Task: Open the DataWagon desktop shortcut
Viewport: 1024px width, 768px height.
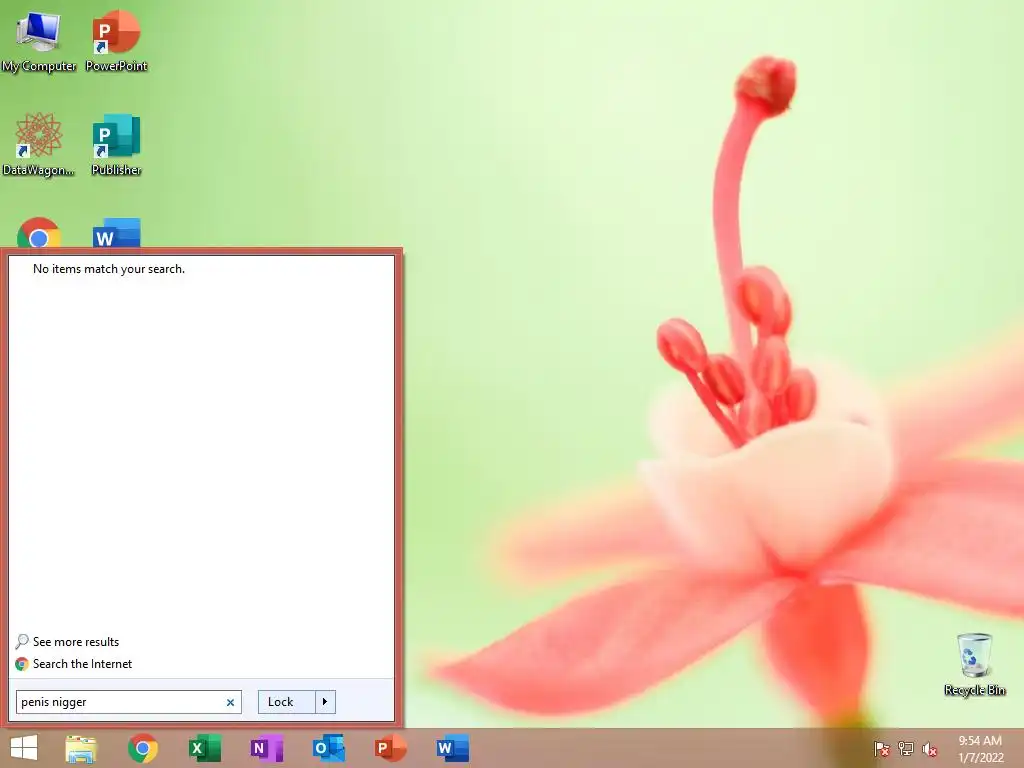Action: 39,145
